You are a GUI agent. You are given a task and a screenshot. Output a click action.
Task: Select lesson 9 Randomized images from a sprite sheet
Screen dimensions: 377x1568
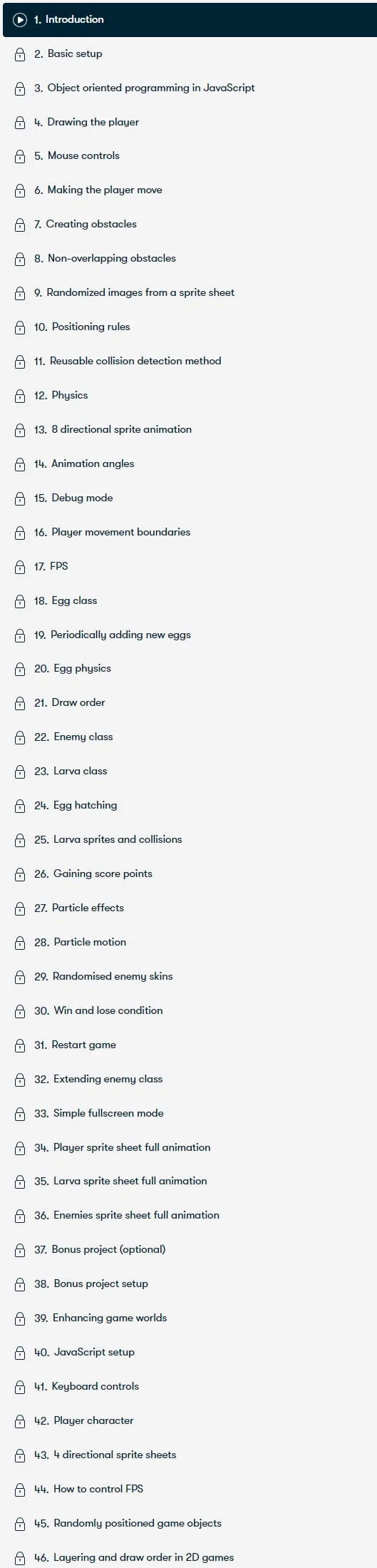190,292
